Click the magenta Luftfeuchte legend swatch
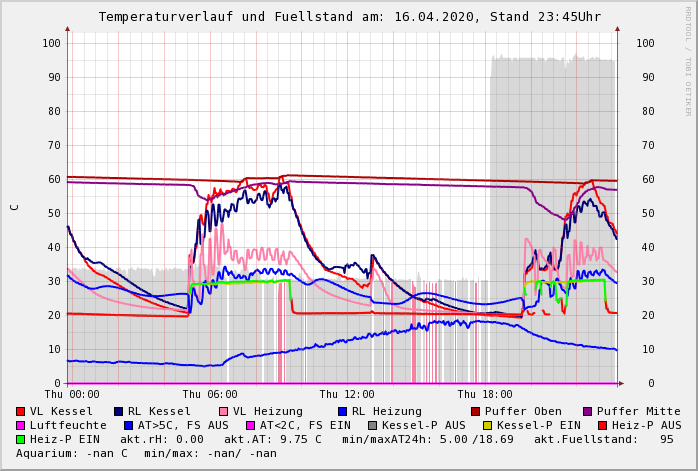This screenshot has width=698, height=471. pos(21,426)
